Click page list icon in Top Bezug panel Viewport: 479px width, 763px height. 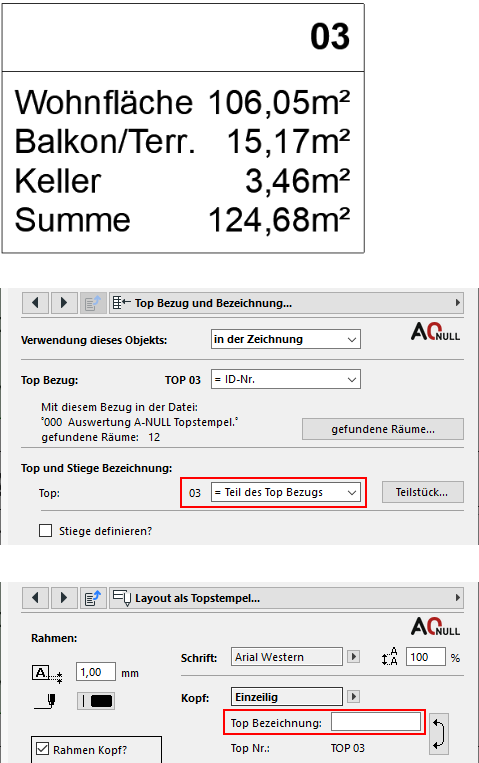tap(92, 303)
